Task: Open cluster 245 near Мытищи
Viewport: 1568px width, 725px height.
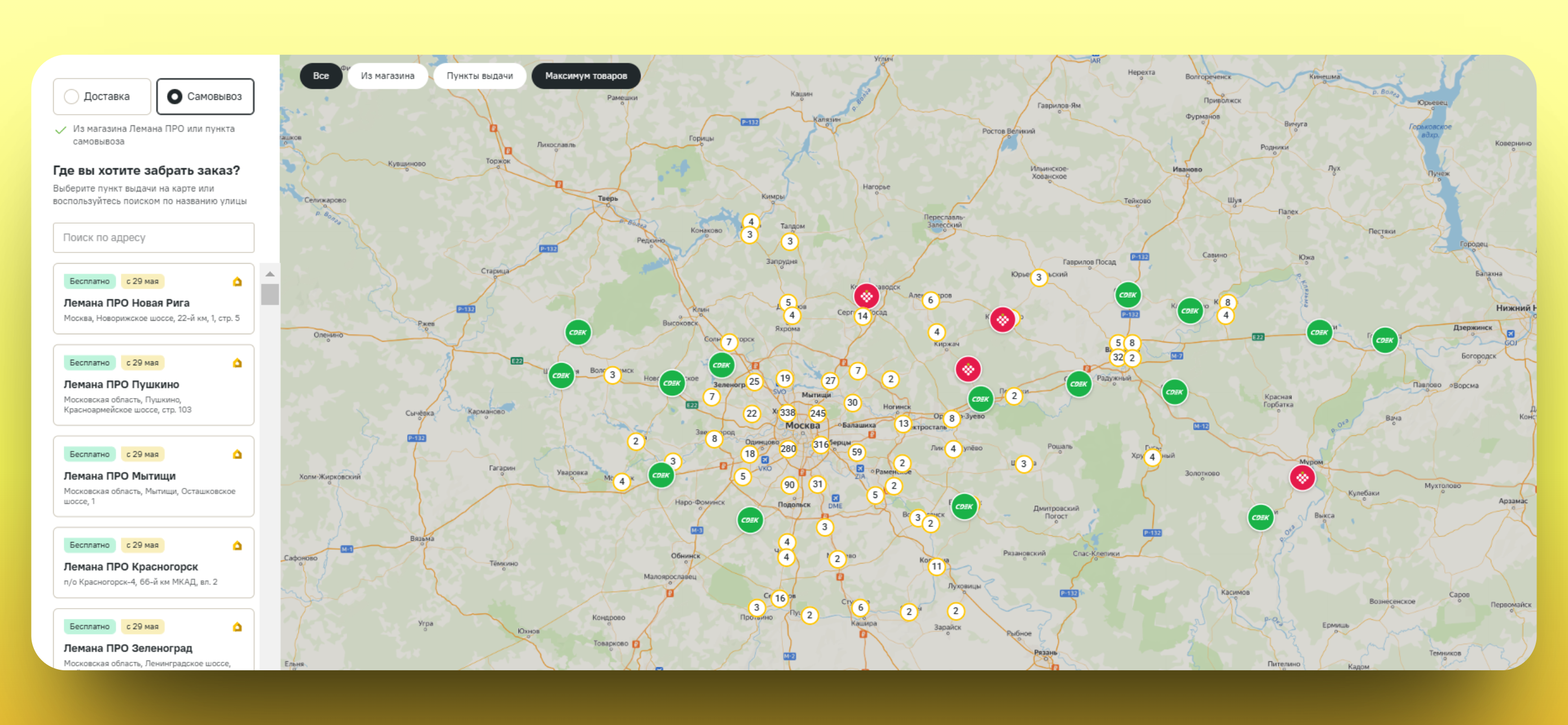Action: 817,413
